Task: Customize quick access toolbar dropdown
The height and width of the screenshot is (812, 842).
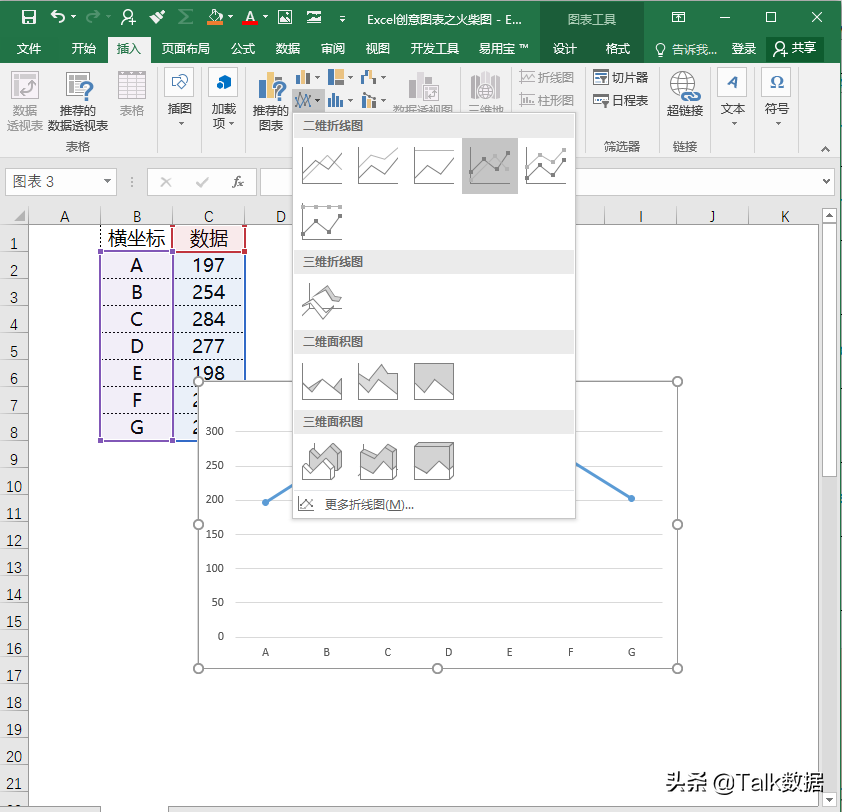Action: (x=342, y=19)
